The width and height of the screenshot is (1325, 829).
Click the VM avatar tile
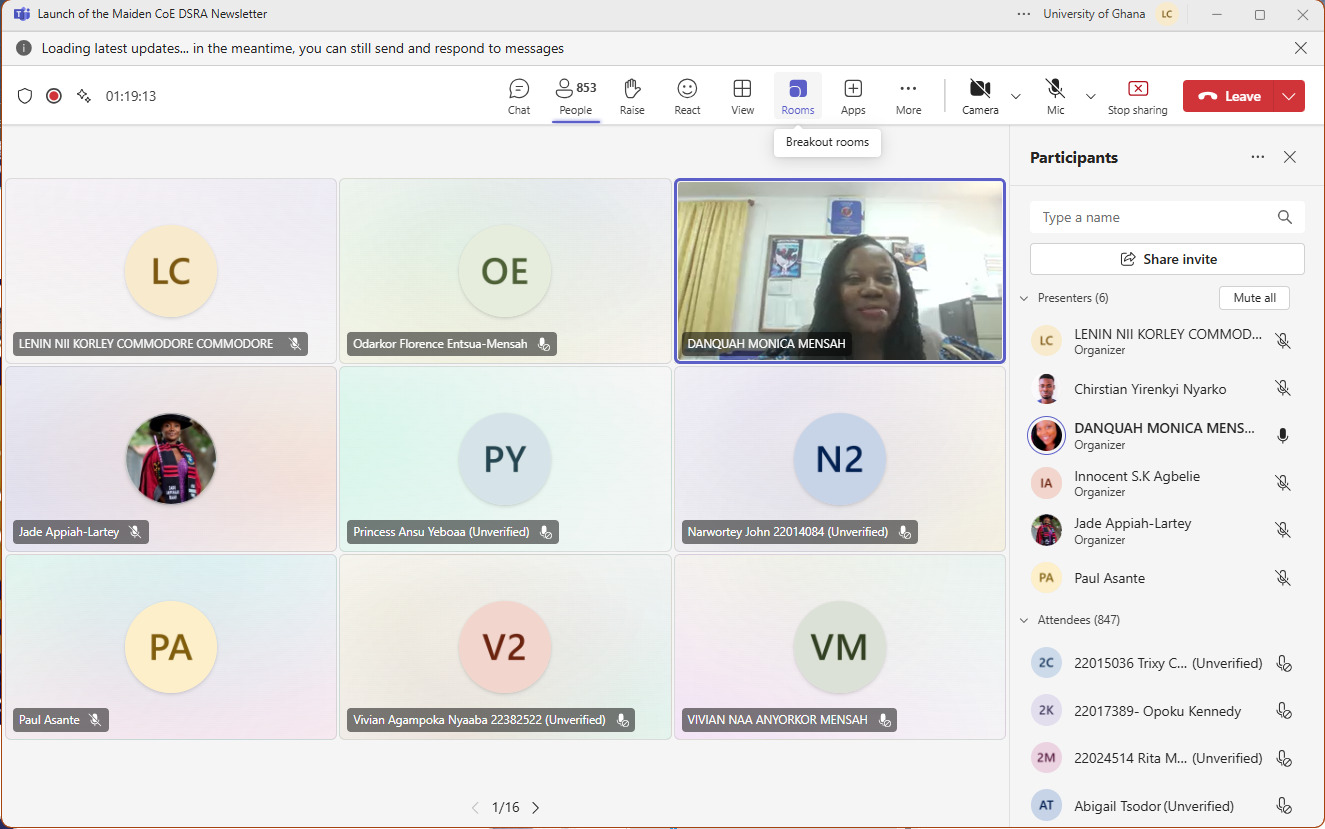pyautogui.click(x=840, y=647)
